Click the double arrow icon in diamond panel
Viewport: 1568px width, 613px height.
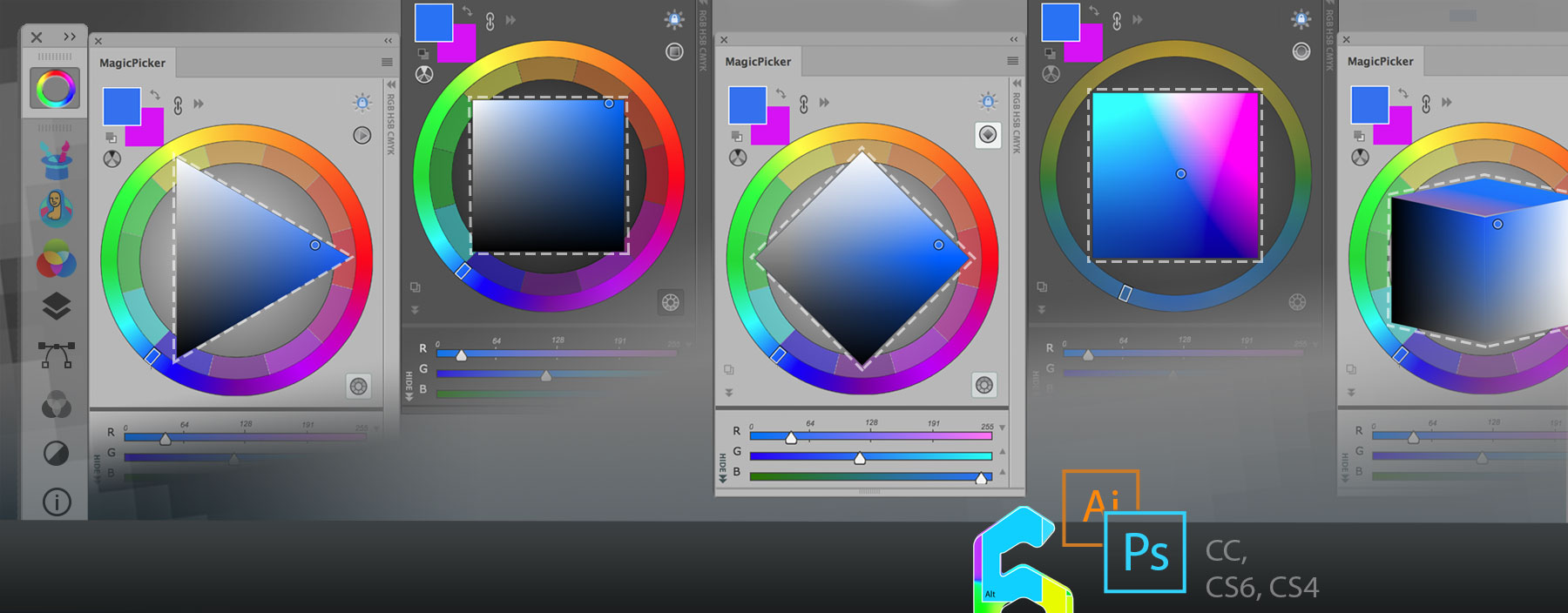click(824, 103)
